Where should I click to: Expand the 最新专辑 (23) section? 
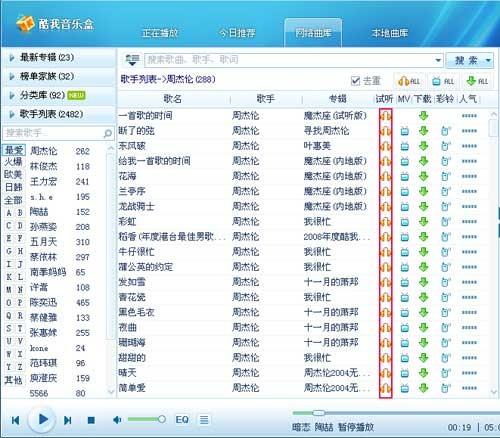(x=59, y=57)
